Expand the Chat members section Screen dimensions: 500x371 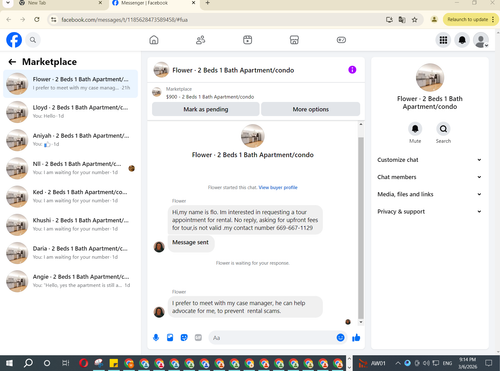click(430, 177)
